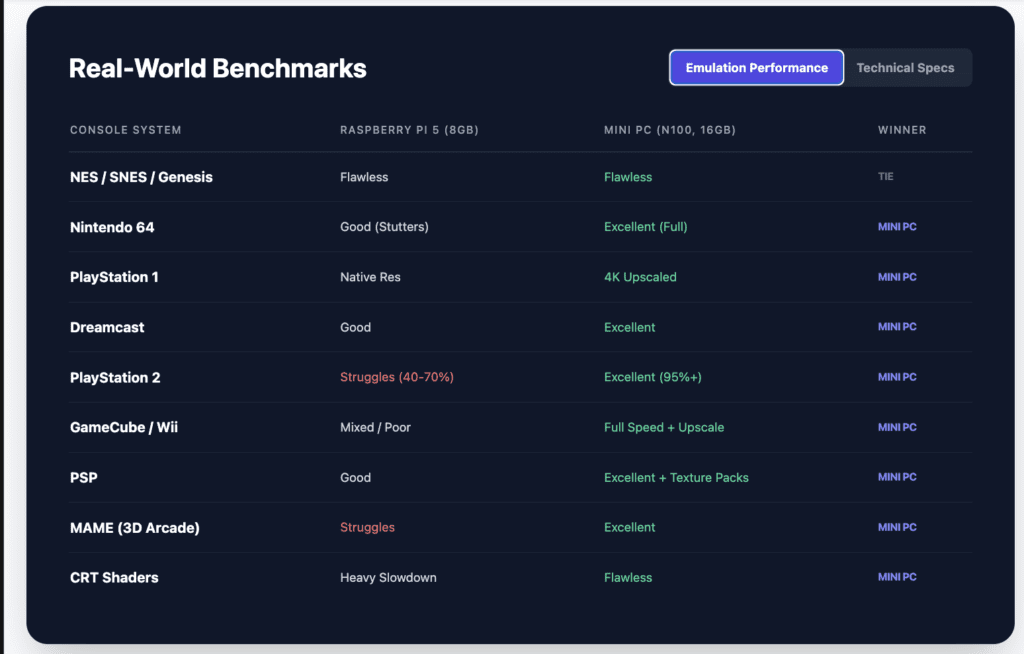Click MINI PC winner in GameCube / Wii row
The image size is (1024, 654).
click(x=897, y=427)
